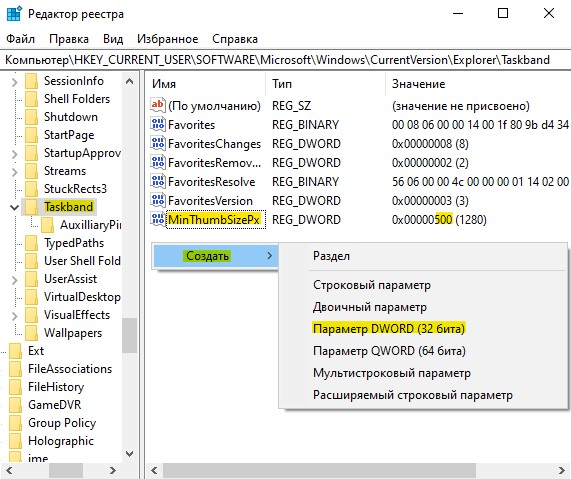Viewport: 571px width, 479px height.
Task: Click the value 0x00000500 (1280)
Action: [x=439, y=219]
